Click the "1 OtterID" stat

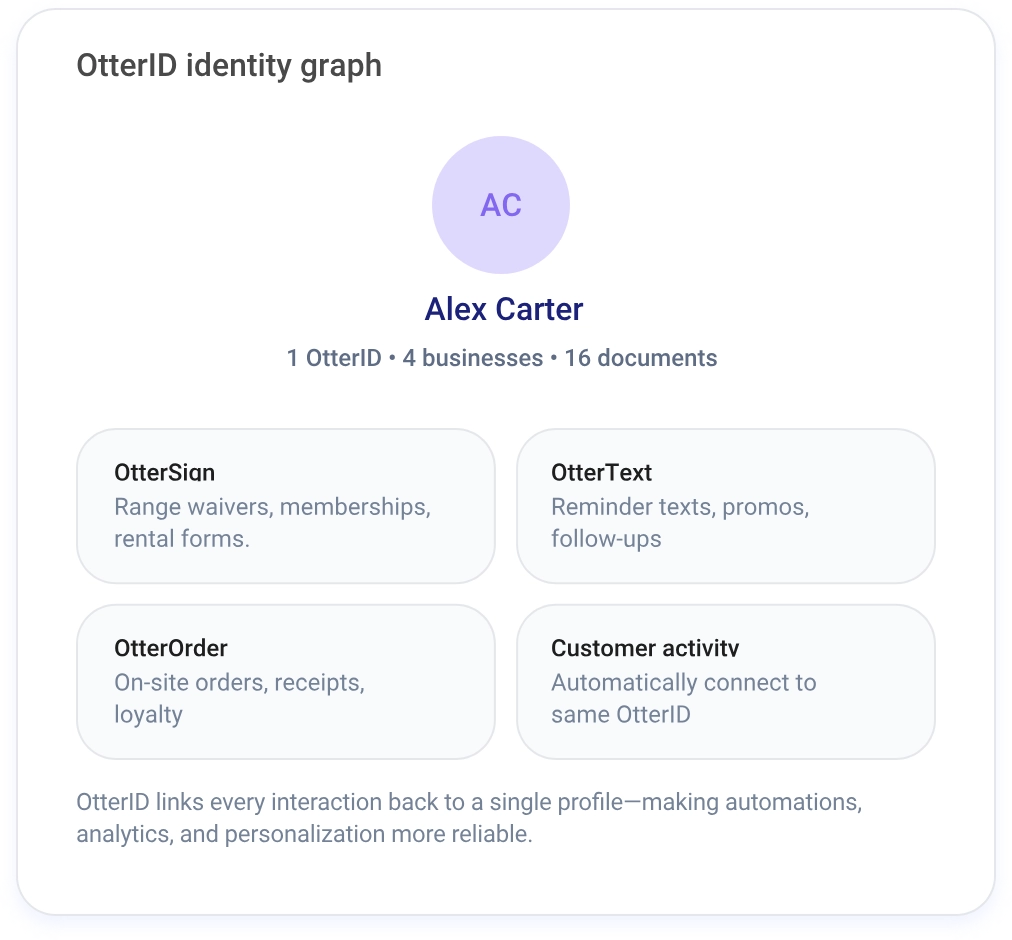(x=334, y=358)
